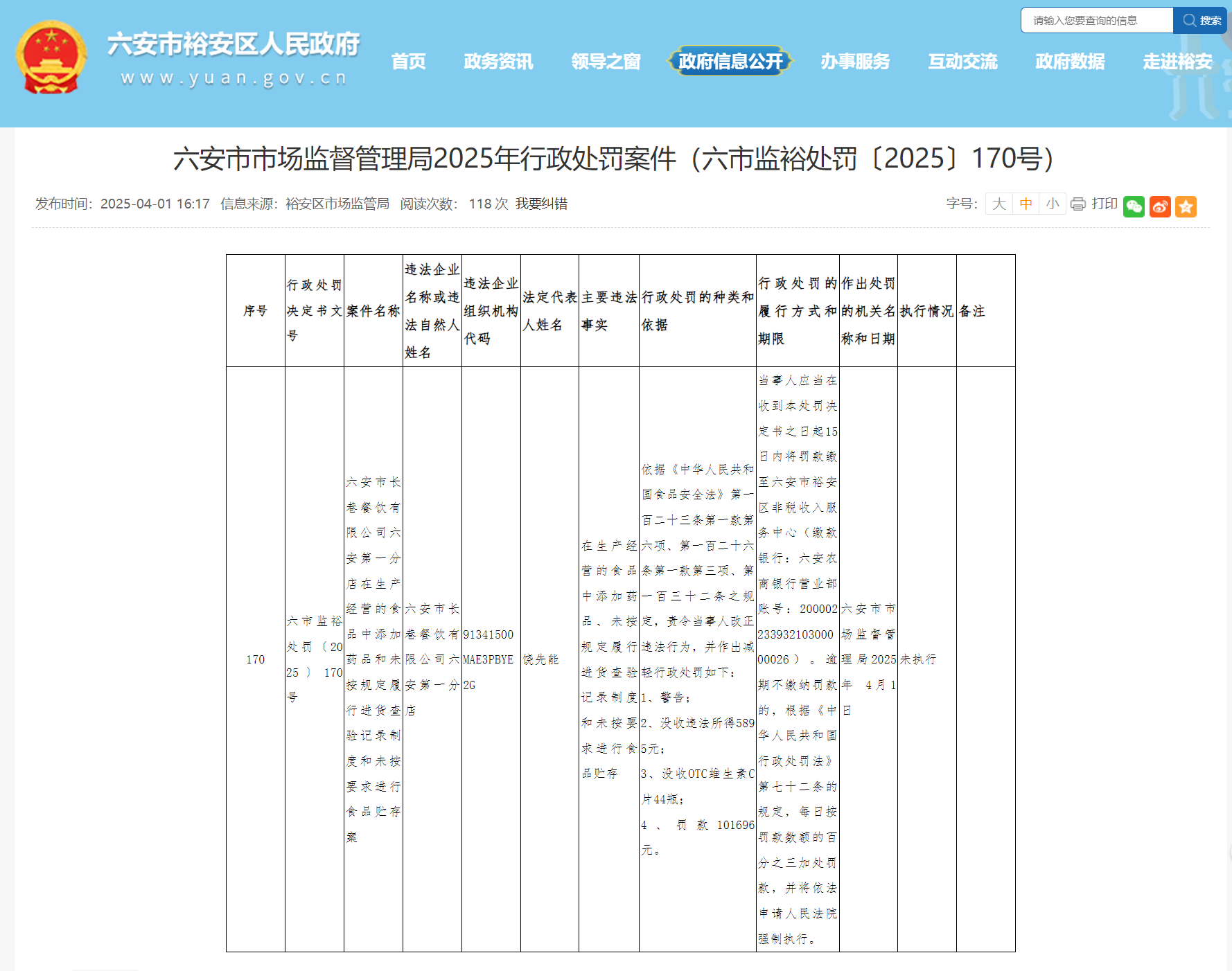Screen dimensions: 1232x971
Task: Click the read count 118 次
Action: (489, 204)
